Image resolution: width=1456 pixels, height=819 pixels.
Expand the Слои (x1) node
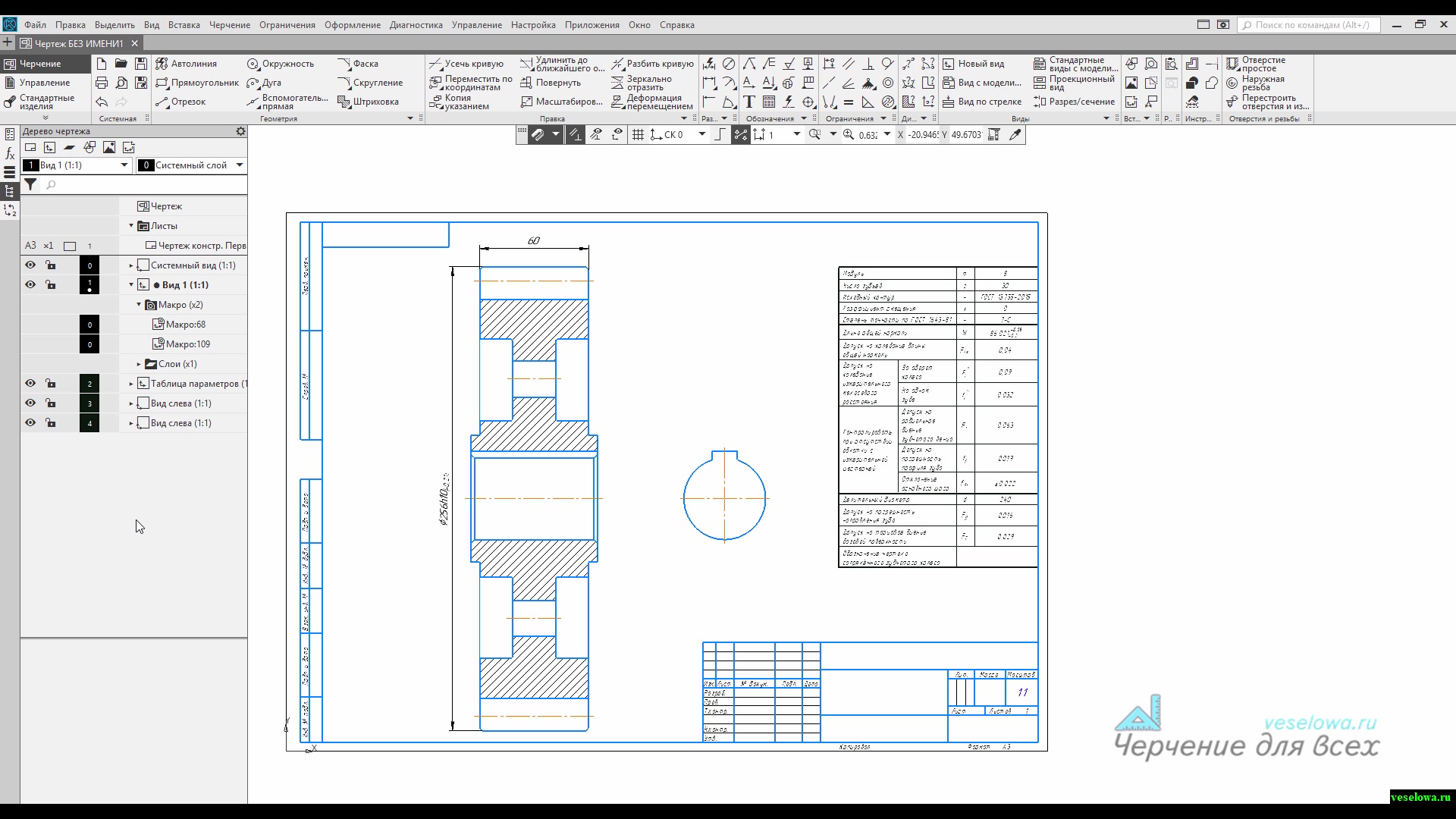[139, 364]
